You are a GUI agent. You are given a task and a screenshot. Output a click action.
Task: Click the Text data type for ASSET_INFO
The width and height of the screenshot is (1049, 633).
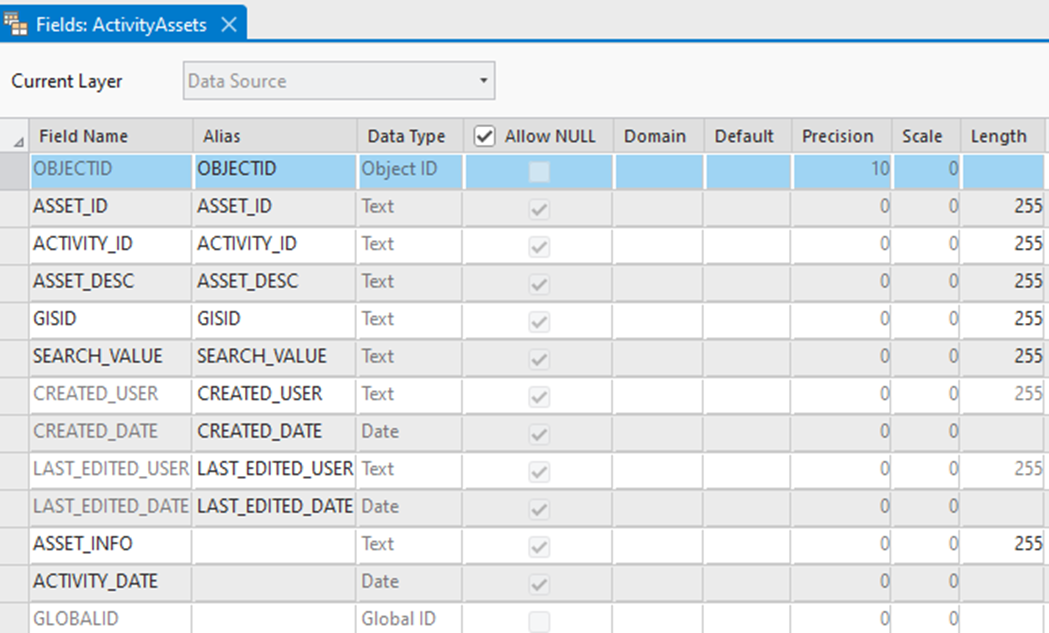tap(410, 545)
